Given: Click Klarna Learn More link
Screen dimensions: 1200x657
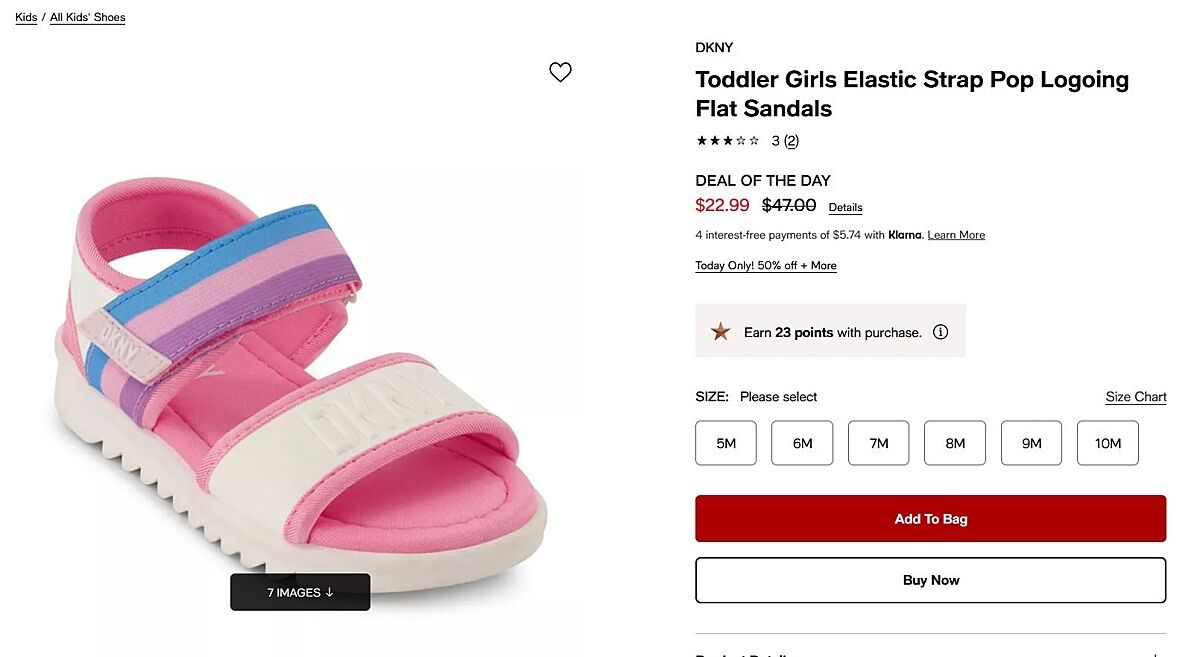Looking at the screenshot, I should (956, 235).
